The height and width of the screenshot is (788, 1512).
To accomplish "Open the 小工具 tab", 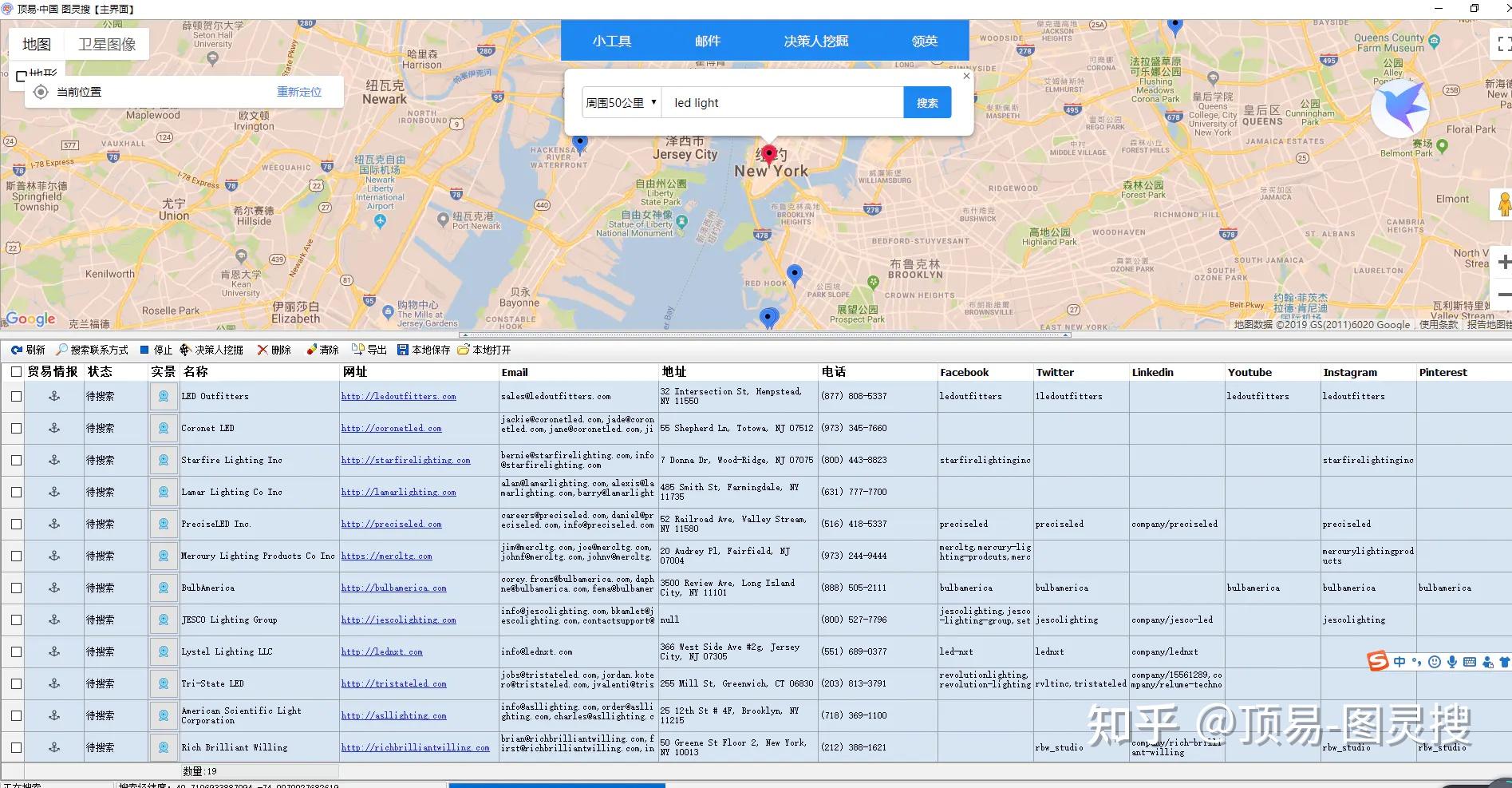I will (x=612, y=41).
